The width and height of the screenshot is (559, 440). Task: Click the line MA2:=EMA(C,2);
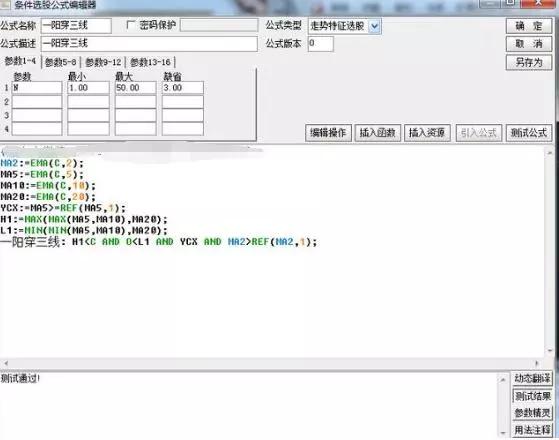(x=42, y=163)
